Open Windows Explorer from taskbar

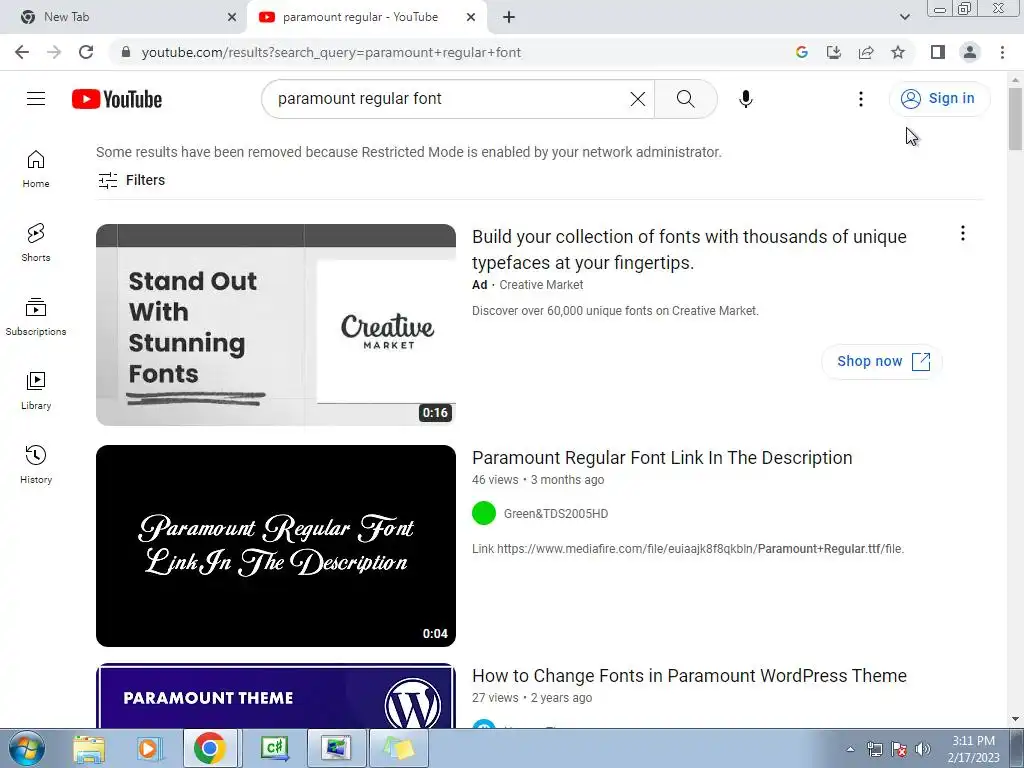[x=89, y=748]
